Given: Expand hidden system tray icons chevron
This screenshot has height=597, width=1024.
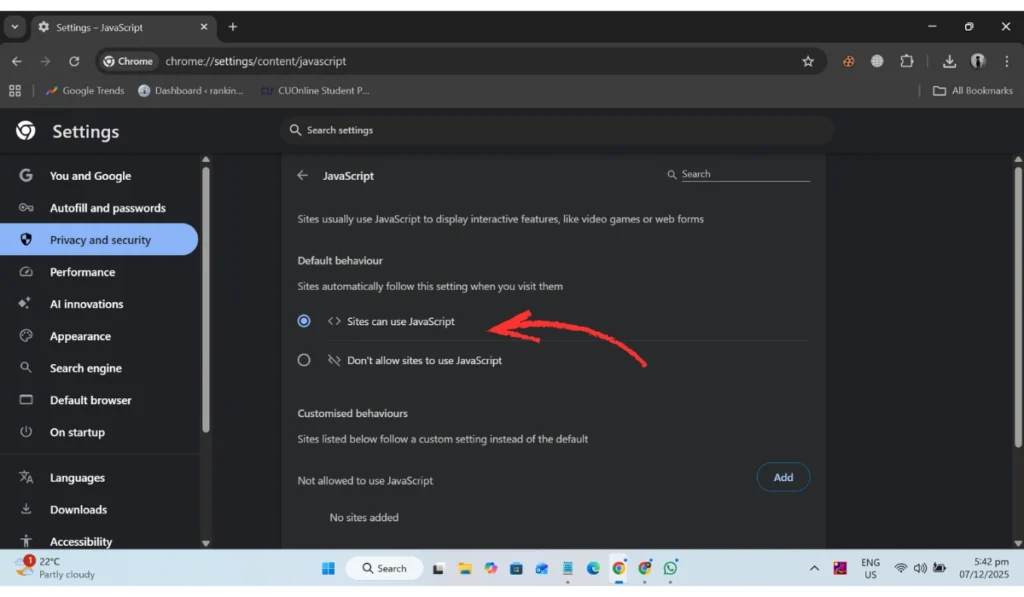Looking at the screenshot, I should pyautogui.click(x=815, y=568).
